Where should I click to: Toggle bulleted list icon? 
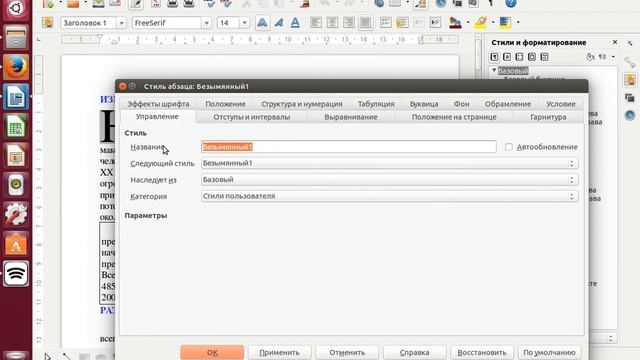point(402,22)
